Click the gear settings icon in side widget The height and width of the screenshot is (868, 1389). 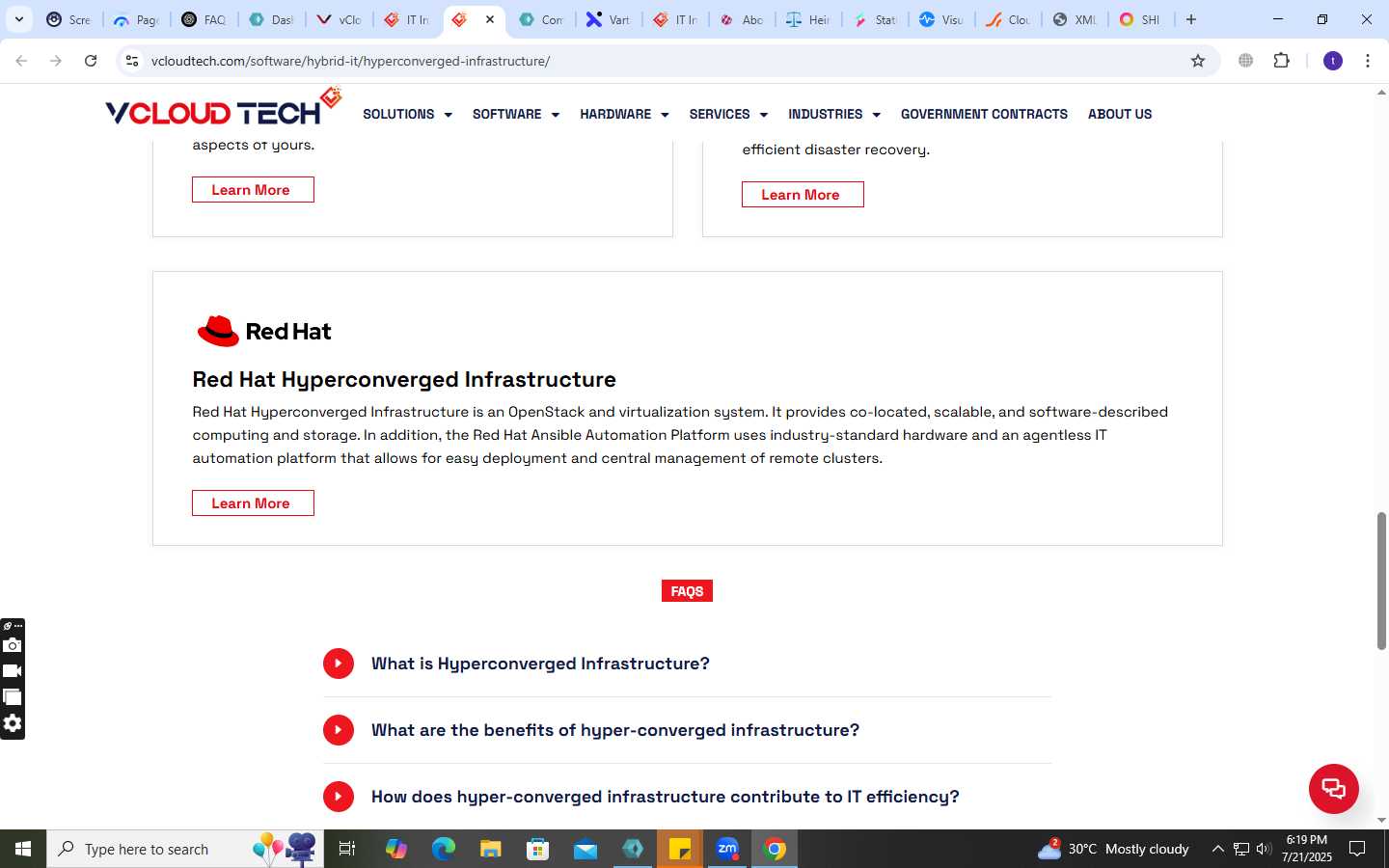(13, 723)
